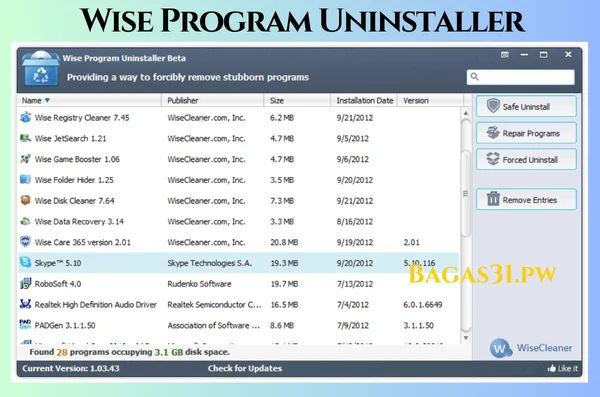Click the WiseCleaner link text
This screenshot has width=600, height=397.
[545, 348]
